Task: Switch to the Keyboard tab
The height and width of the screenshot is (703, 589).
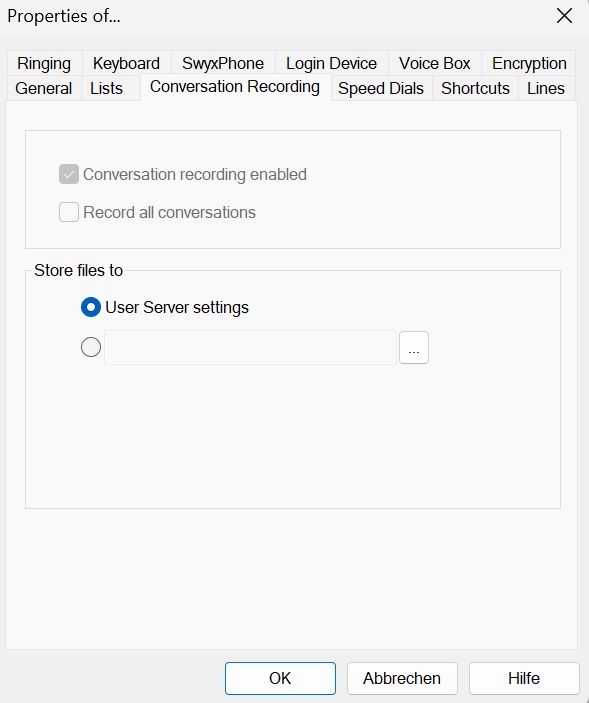Action: click(x=126, y=63)
